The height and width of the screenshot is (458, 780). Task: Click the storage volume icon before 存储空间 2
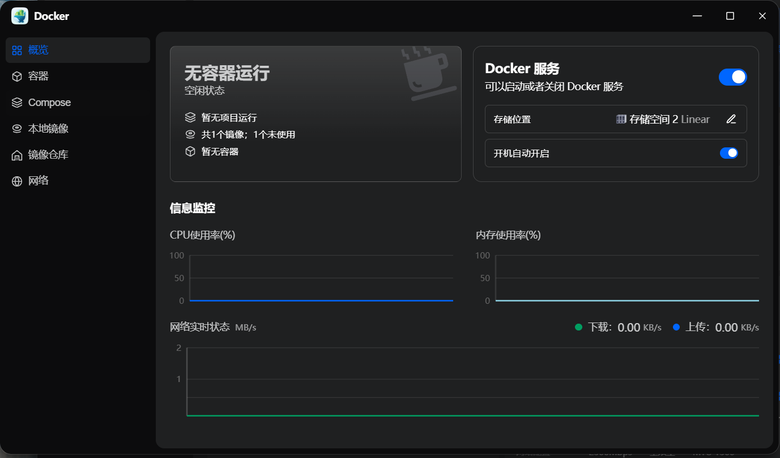tap(621, 119)
